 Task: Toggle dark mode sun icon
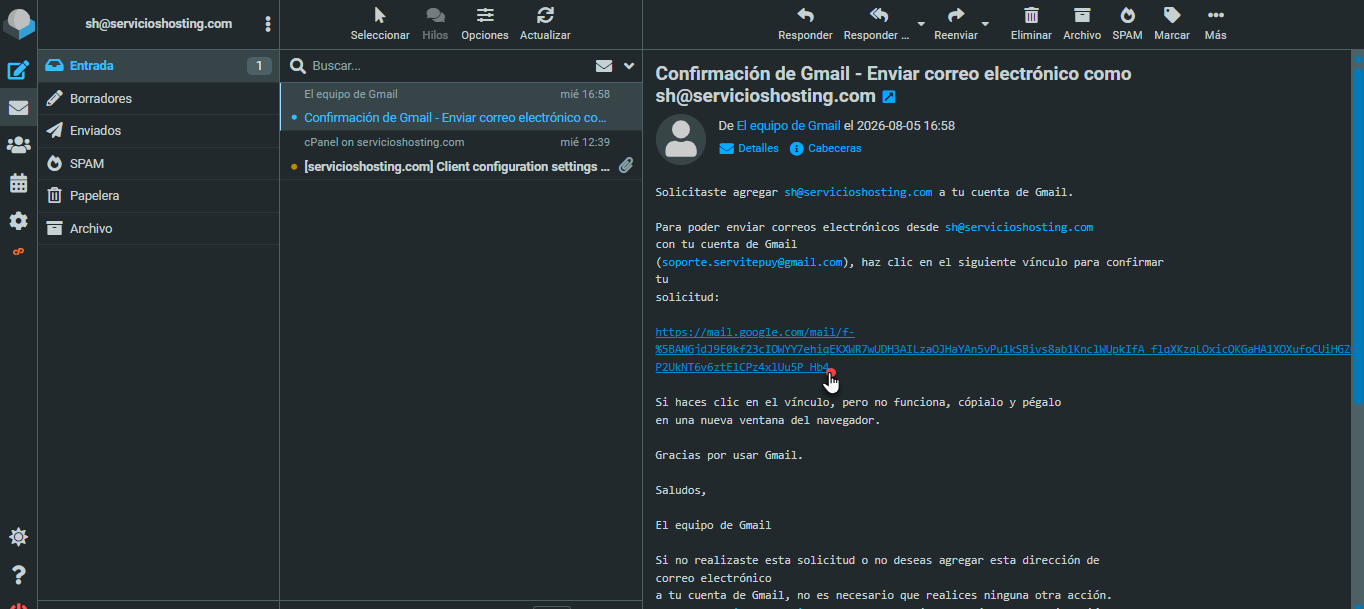(x=18, y=537)
